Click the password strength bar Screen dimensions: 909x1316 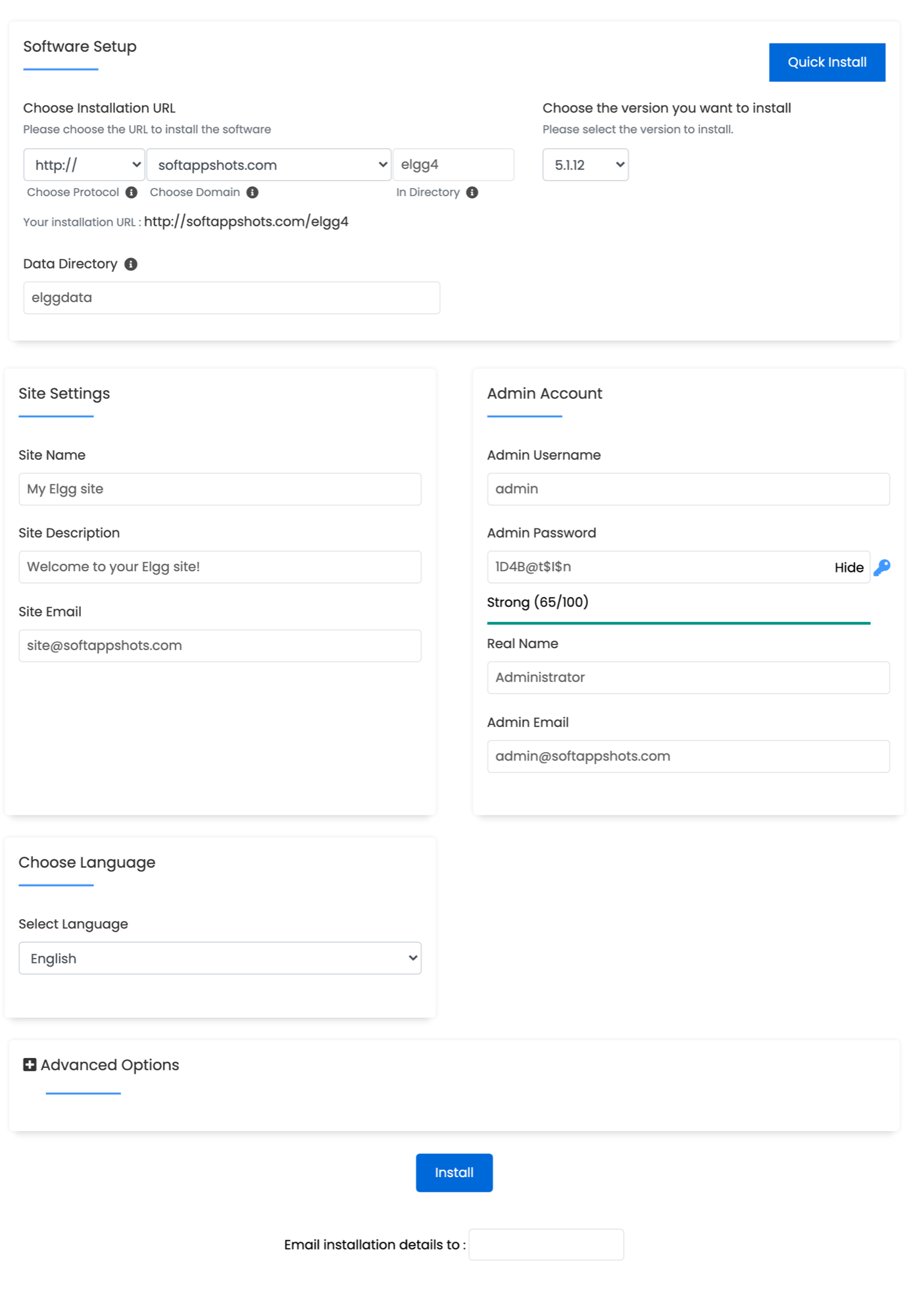(x=678, y=622)
